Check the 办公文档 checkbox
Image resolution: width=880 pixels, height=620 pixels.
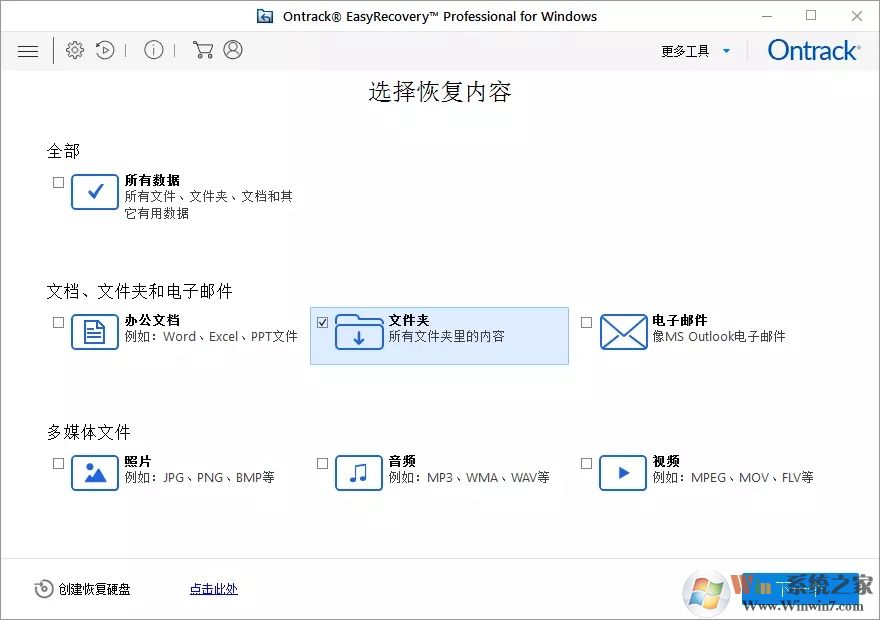point(57,321)
